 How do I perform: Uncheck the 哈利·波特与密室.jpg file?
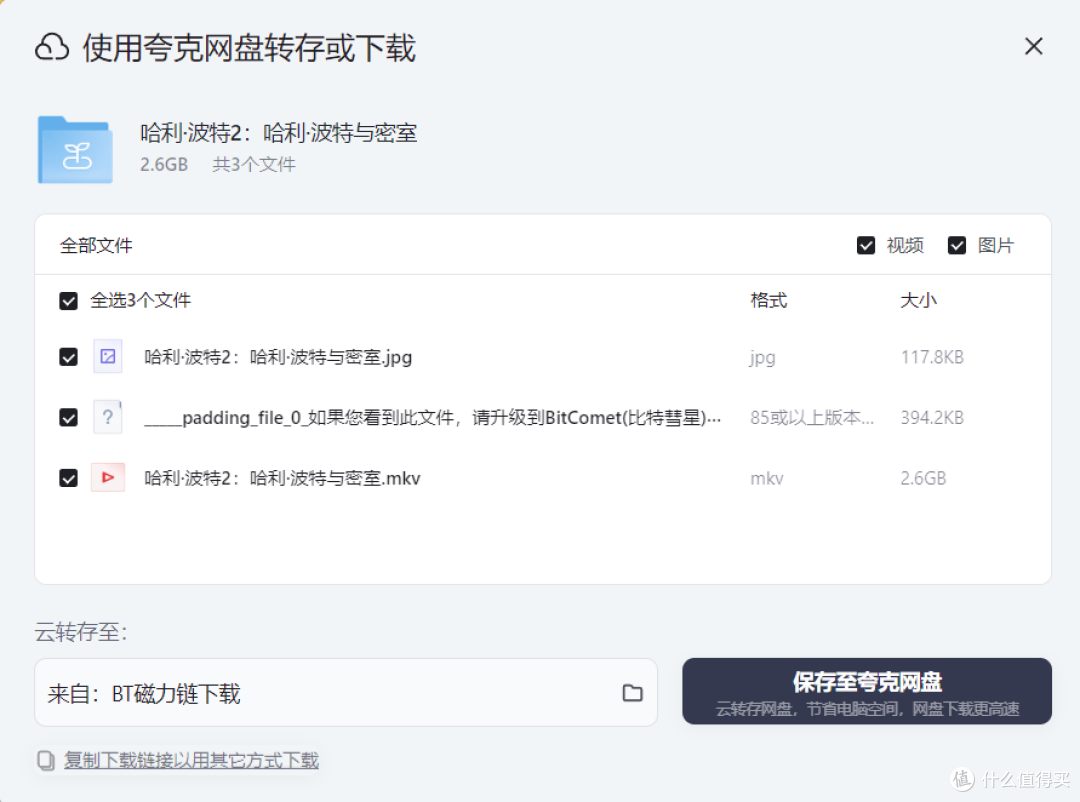pos(68,357)
